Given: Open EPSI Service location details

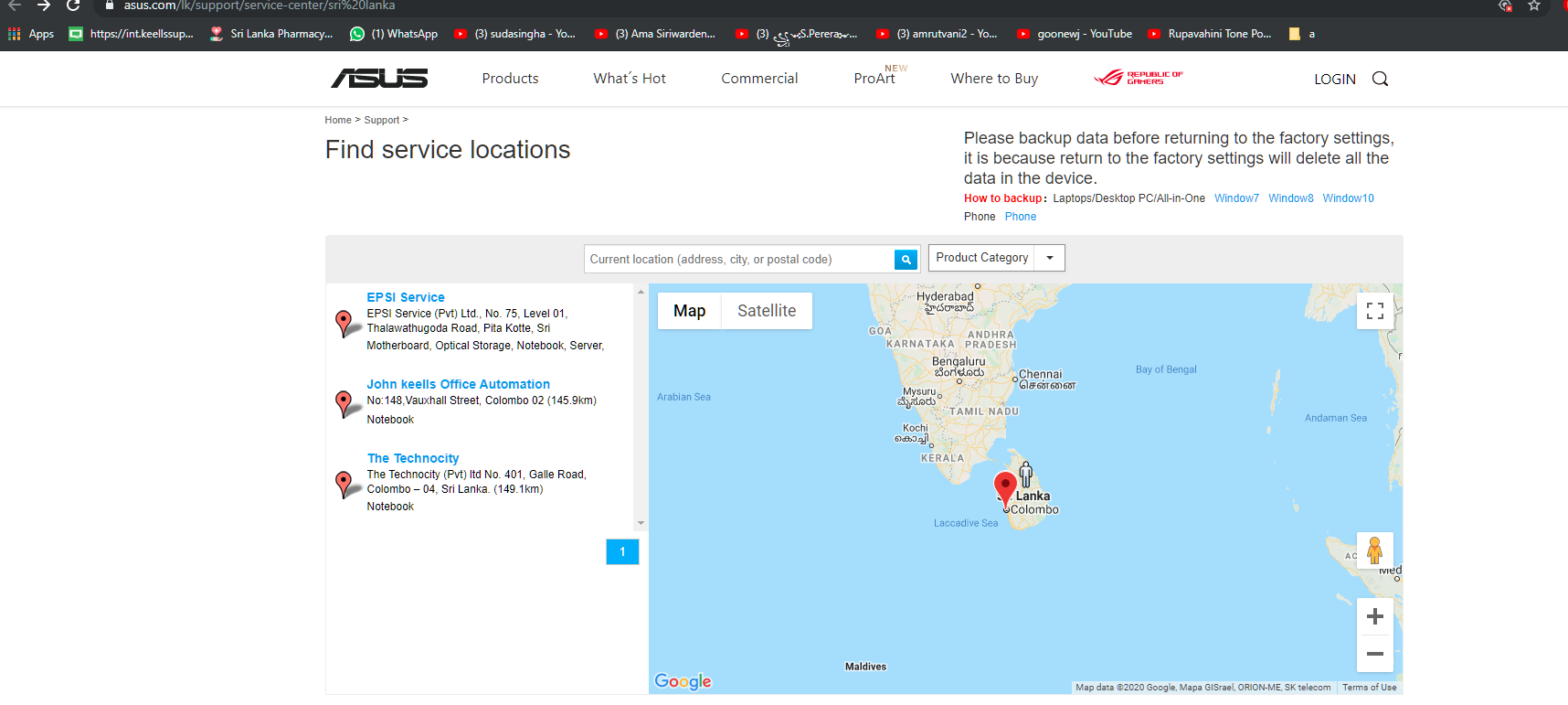Looking at the screenshot, I should coord(406,297).
